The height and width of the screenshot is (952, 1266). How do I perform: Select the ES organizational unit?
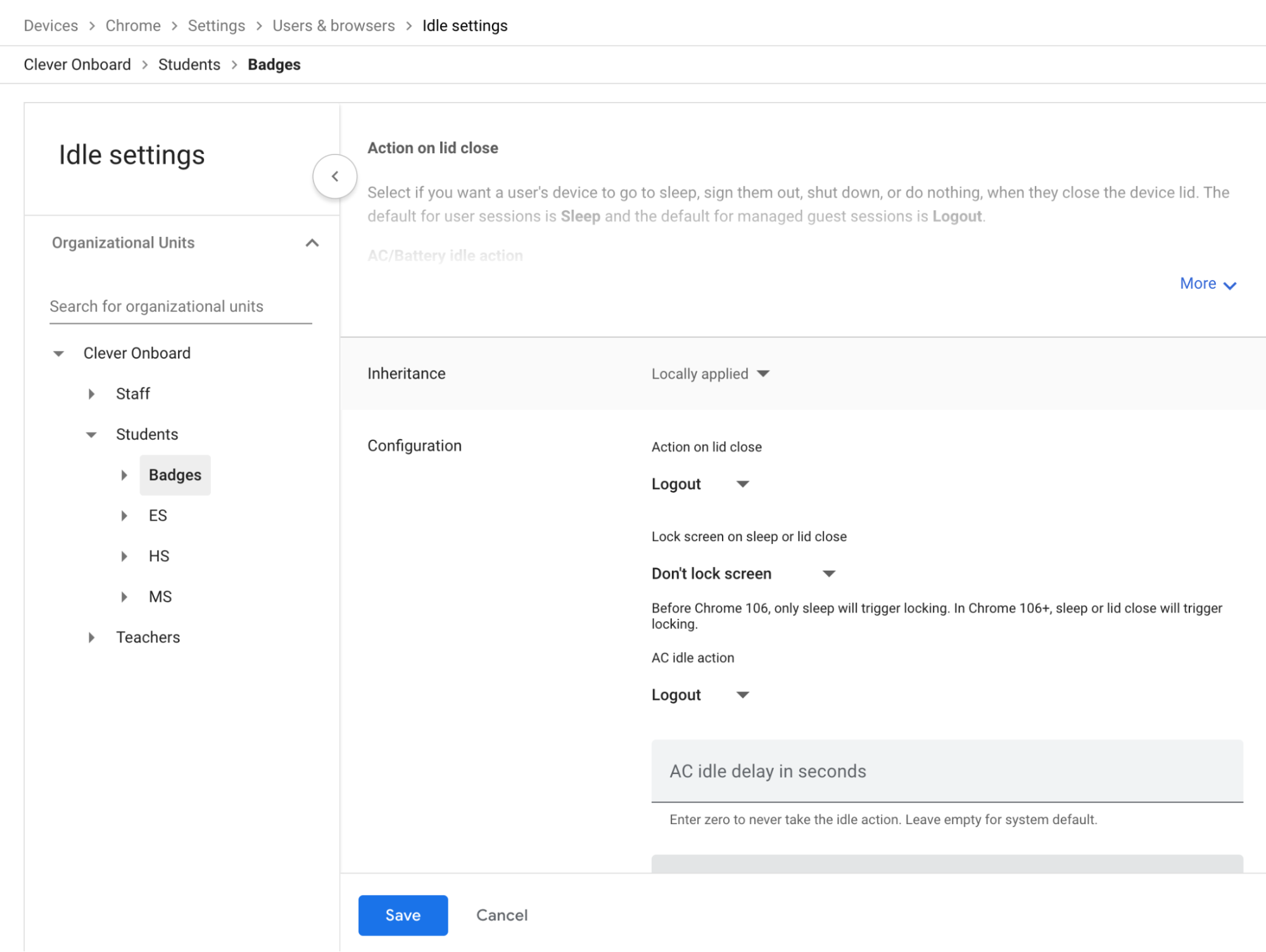point(157,515)
